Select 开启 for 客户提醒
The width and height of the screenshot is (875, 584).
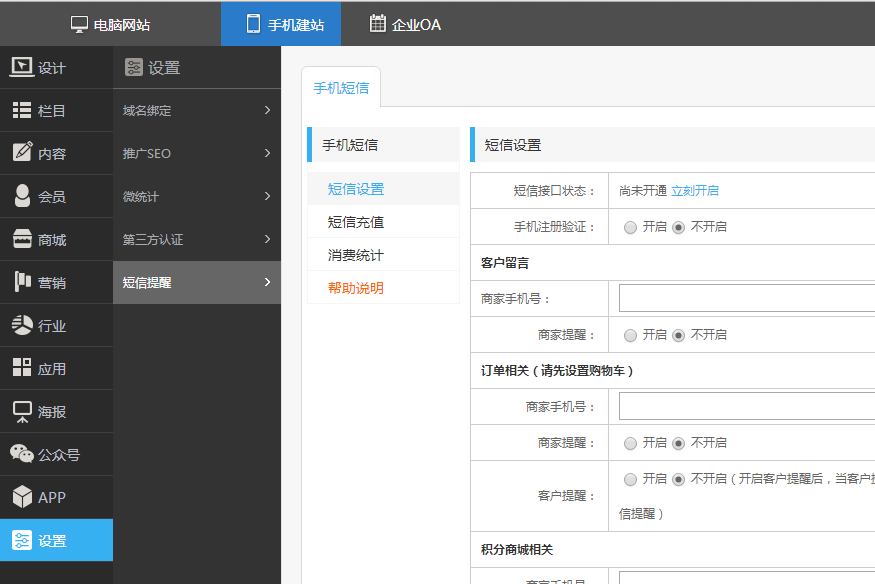630,479
